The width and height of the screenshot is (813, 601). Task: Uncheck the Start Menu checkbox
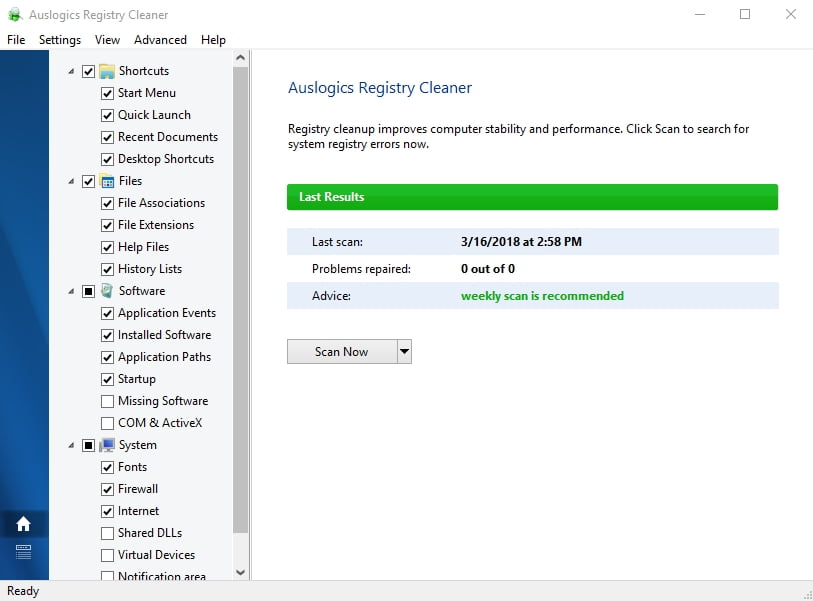point(107,93)
